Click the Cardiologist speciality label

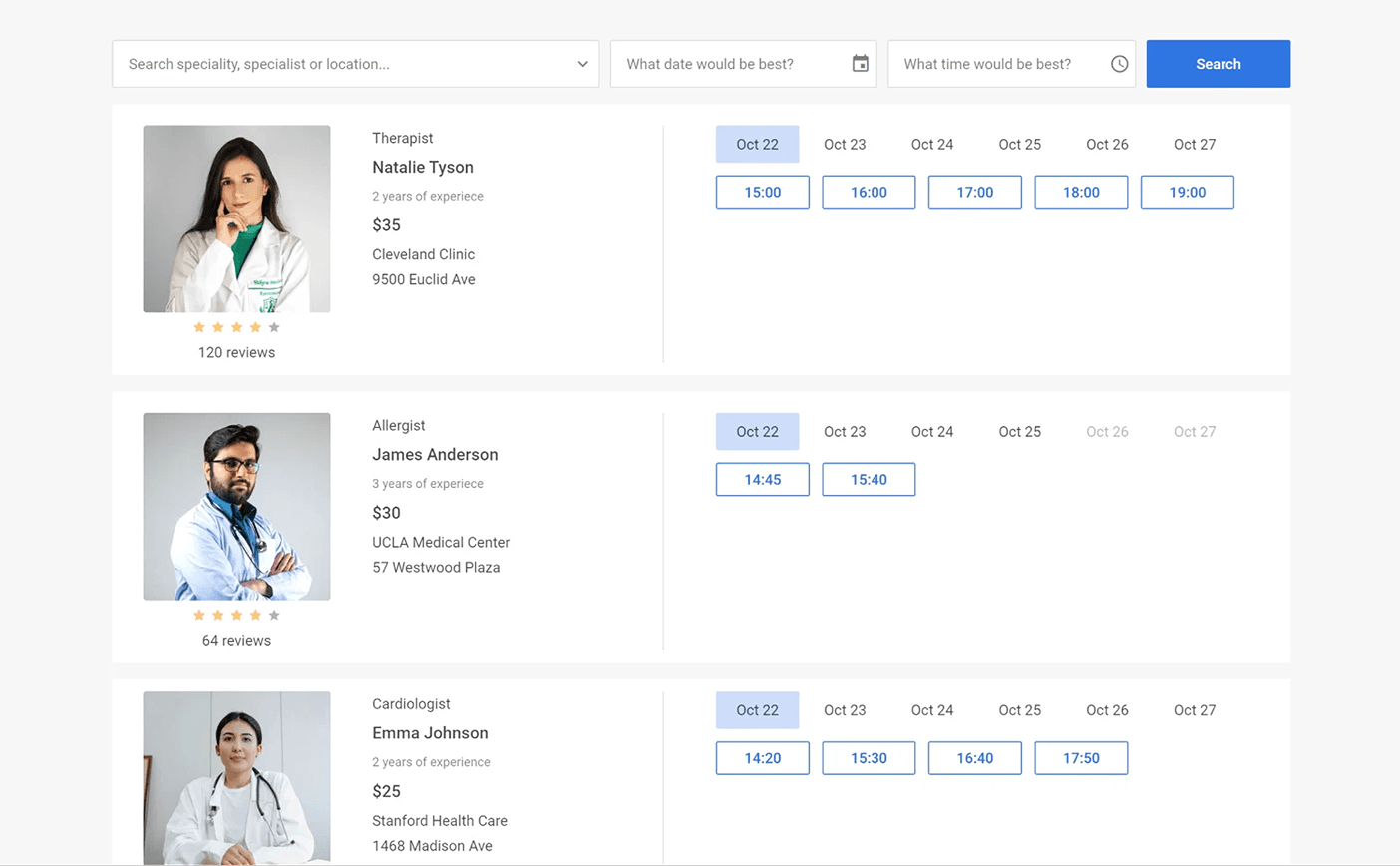point(411,703)
